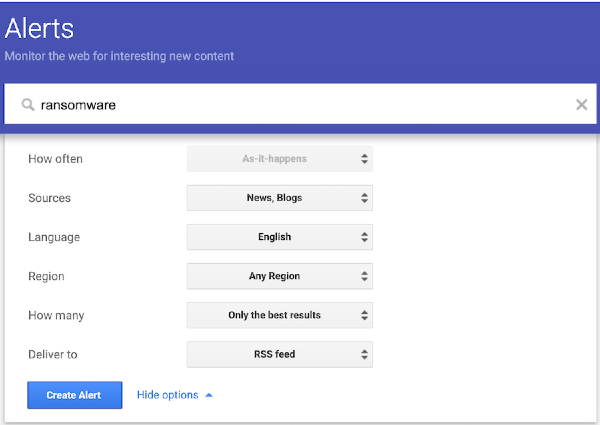Click the up-down arrows on As-it-happens selector
Screen dimensions: 600x425
pos(364,159)
